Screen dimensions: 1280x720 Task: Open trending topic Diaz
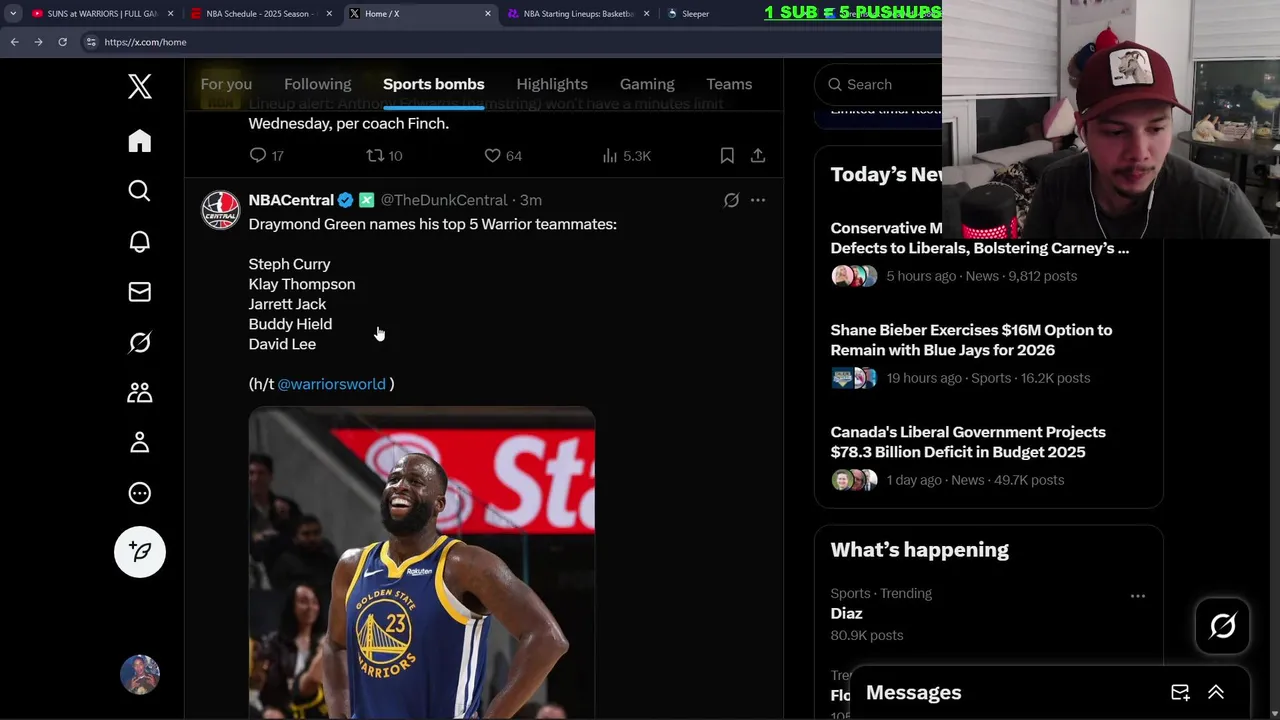[x=846, y=614]
